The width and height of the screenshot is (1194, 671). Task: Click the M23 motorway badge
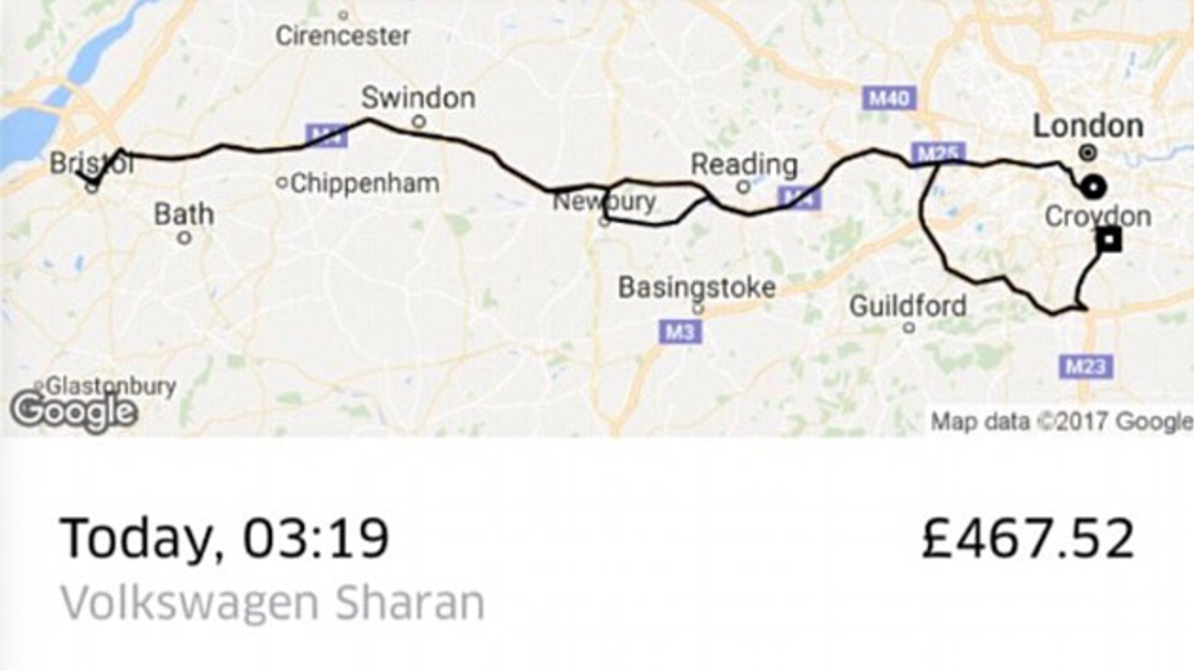(x=1085, y=367)
